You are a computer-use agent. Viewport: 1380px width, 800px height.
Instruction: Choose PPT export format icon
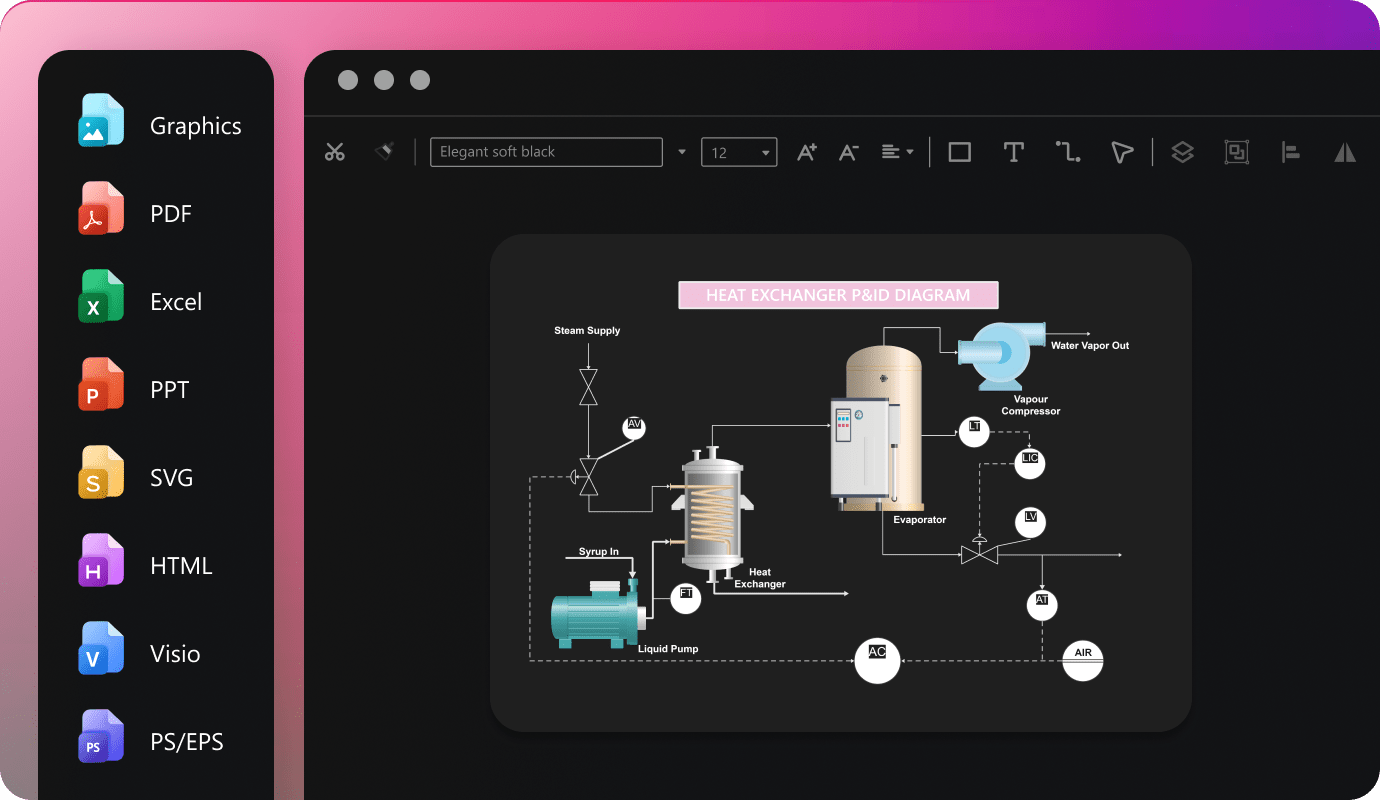coord(101,385)
